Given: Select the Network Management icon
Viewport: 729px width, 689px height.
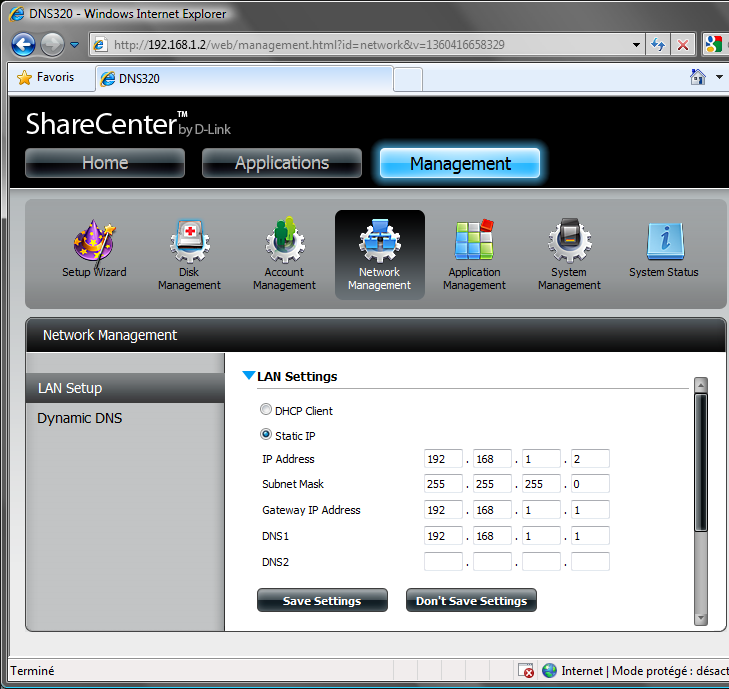Looking at the screenshot, I should (x=379, y=254).
